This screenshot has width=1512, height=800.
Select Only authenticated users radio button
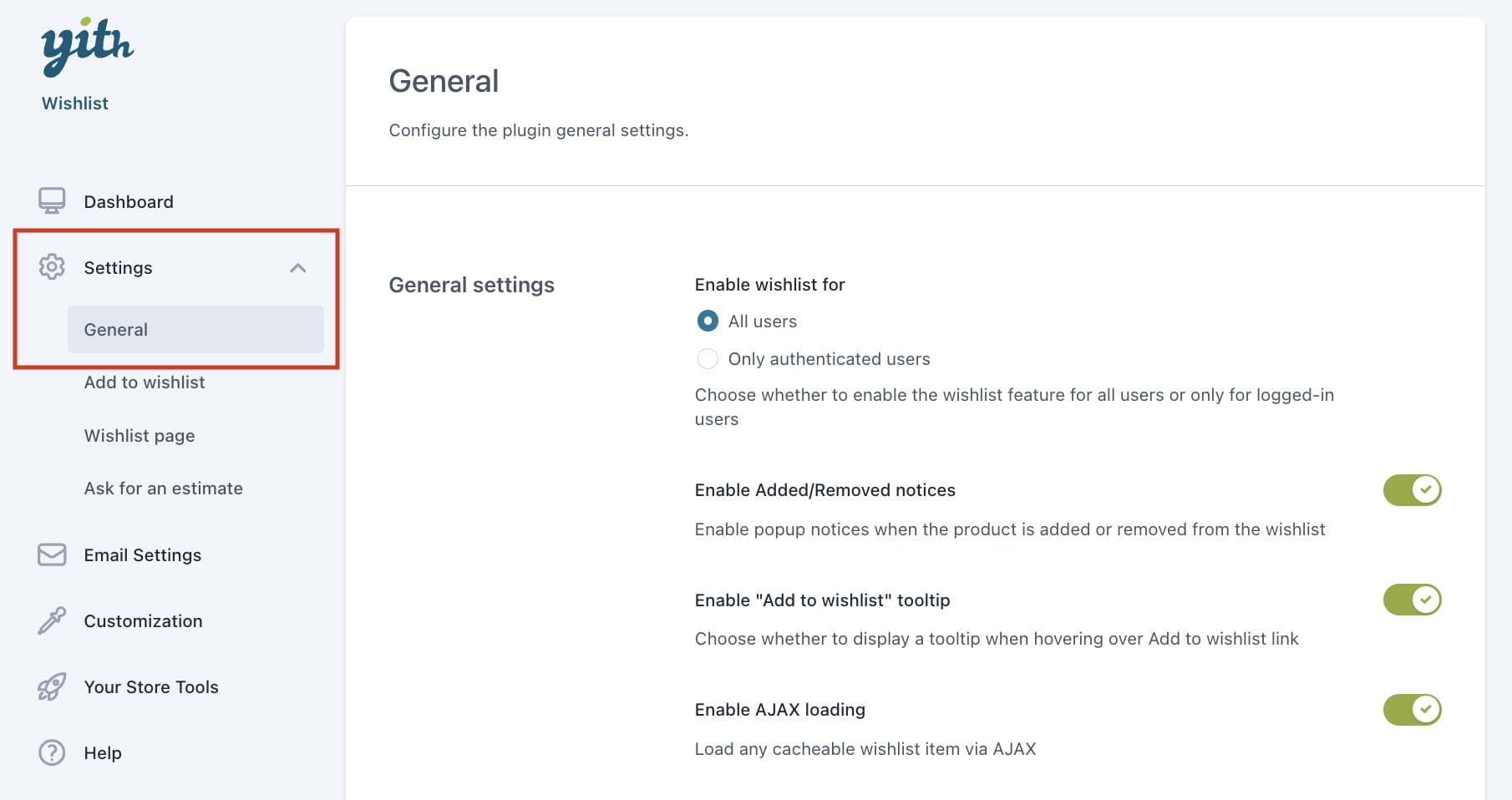click(x=708, y=359)
